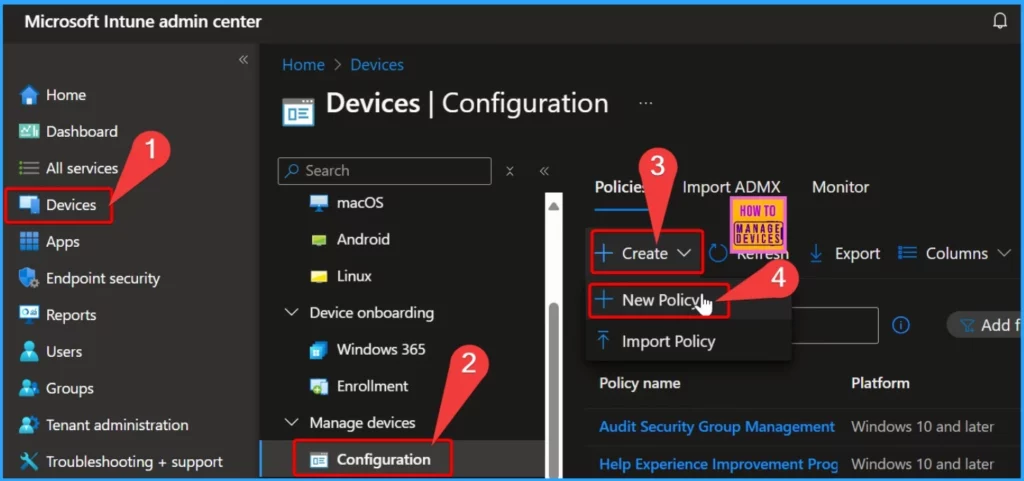Click the info icon beside the filter box

pos(901,325)
